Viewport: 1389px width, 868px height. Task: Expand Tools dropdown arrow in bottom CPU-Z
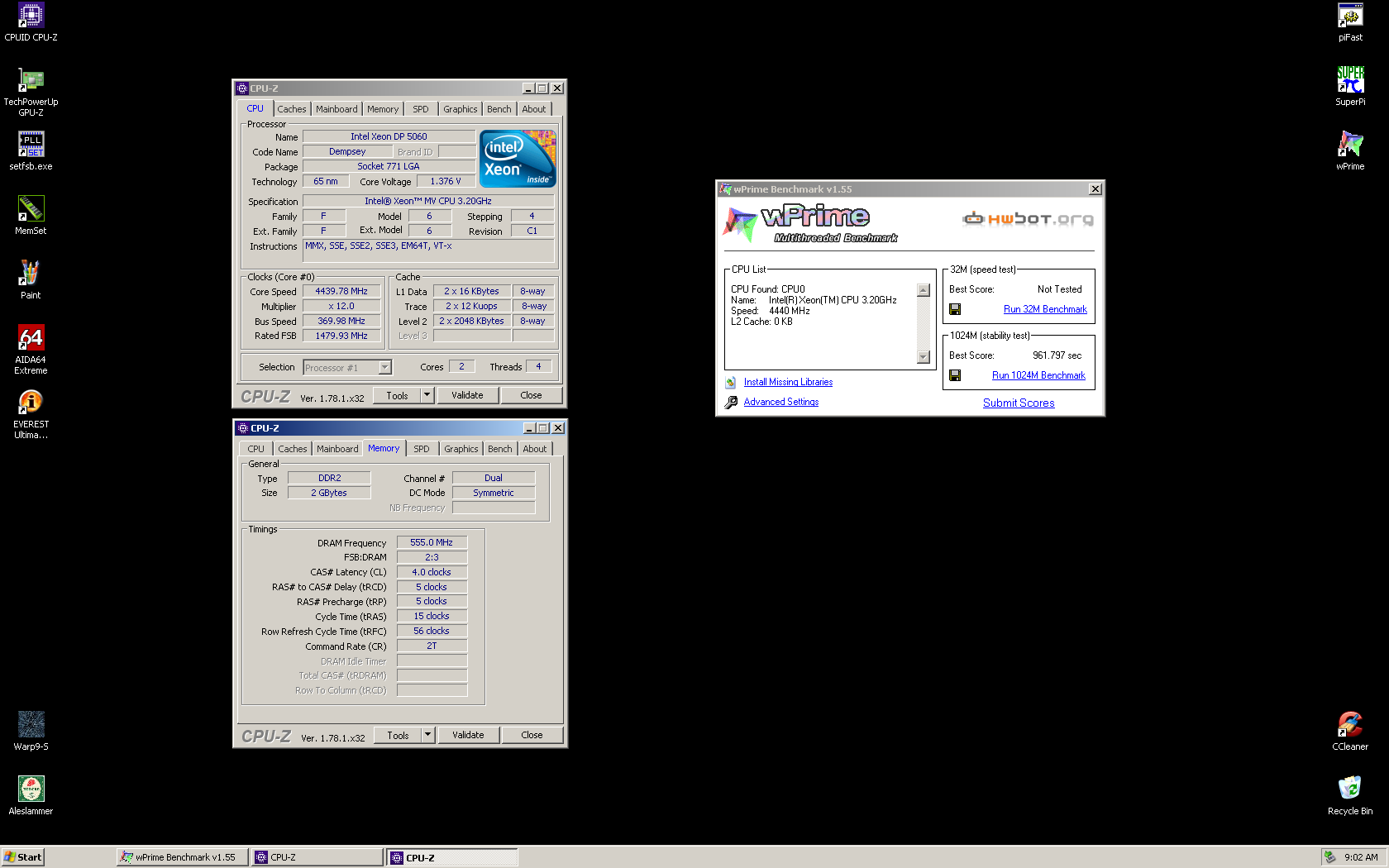pyautogui.click(x=428, y=735)
